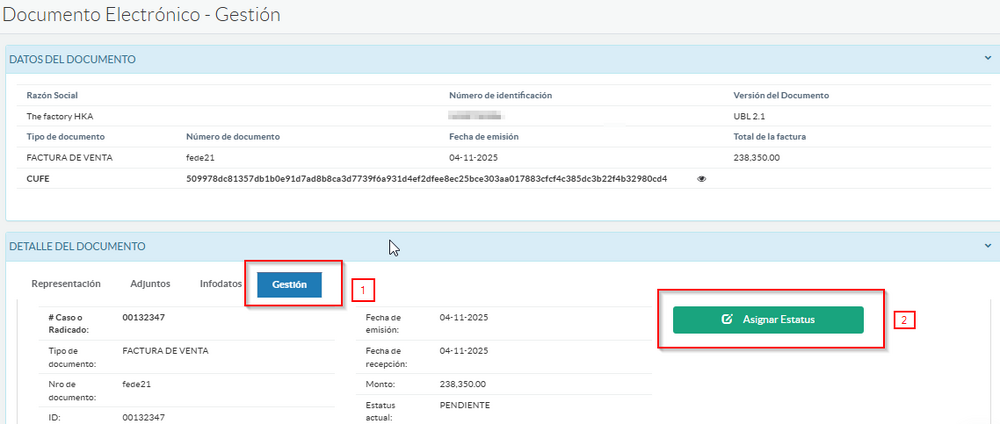Click the Caso o Radicado value 00132347
The image size is (1000, 424).
click(x=143, y=317)
